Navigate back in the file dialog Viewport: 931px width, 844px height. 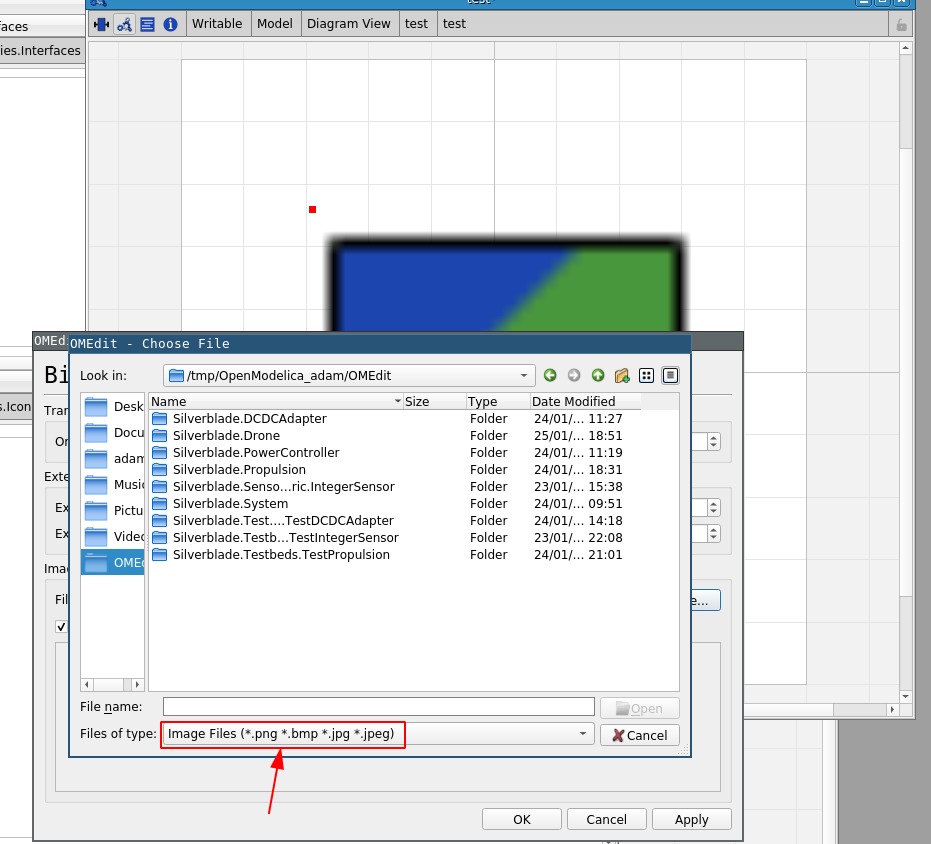pyautogui.click(x=550, y=375)
